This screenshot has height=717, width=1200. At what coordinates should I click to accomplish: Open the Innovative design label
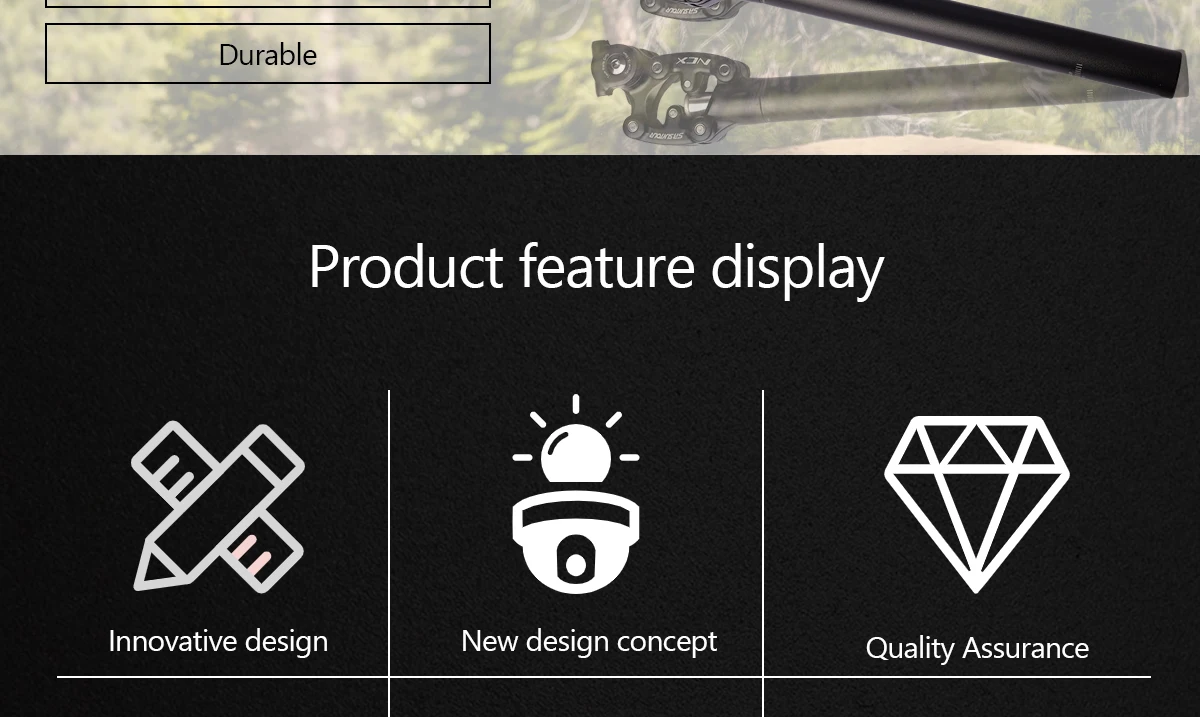tap(218, 641)
